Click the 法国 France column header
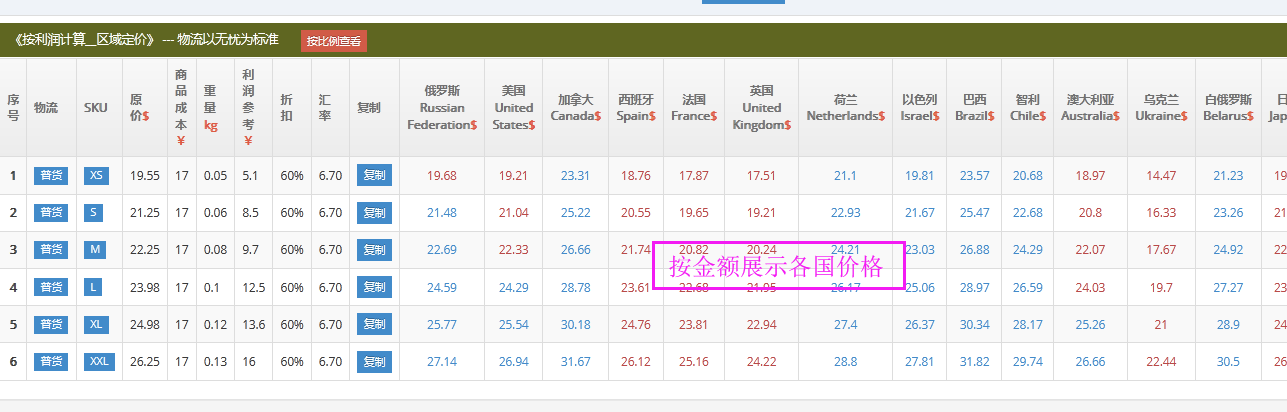 tap(694, 107)
